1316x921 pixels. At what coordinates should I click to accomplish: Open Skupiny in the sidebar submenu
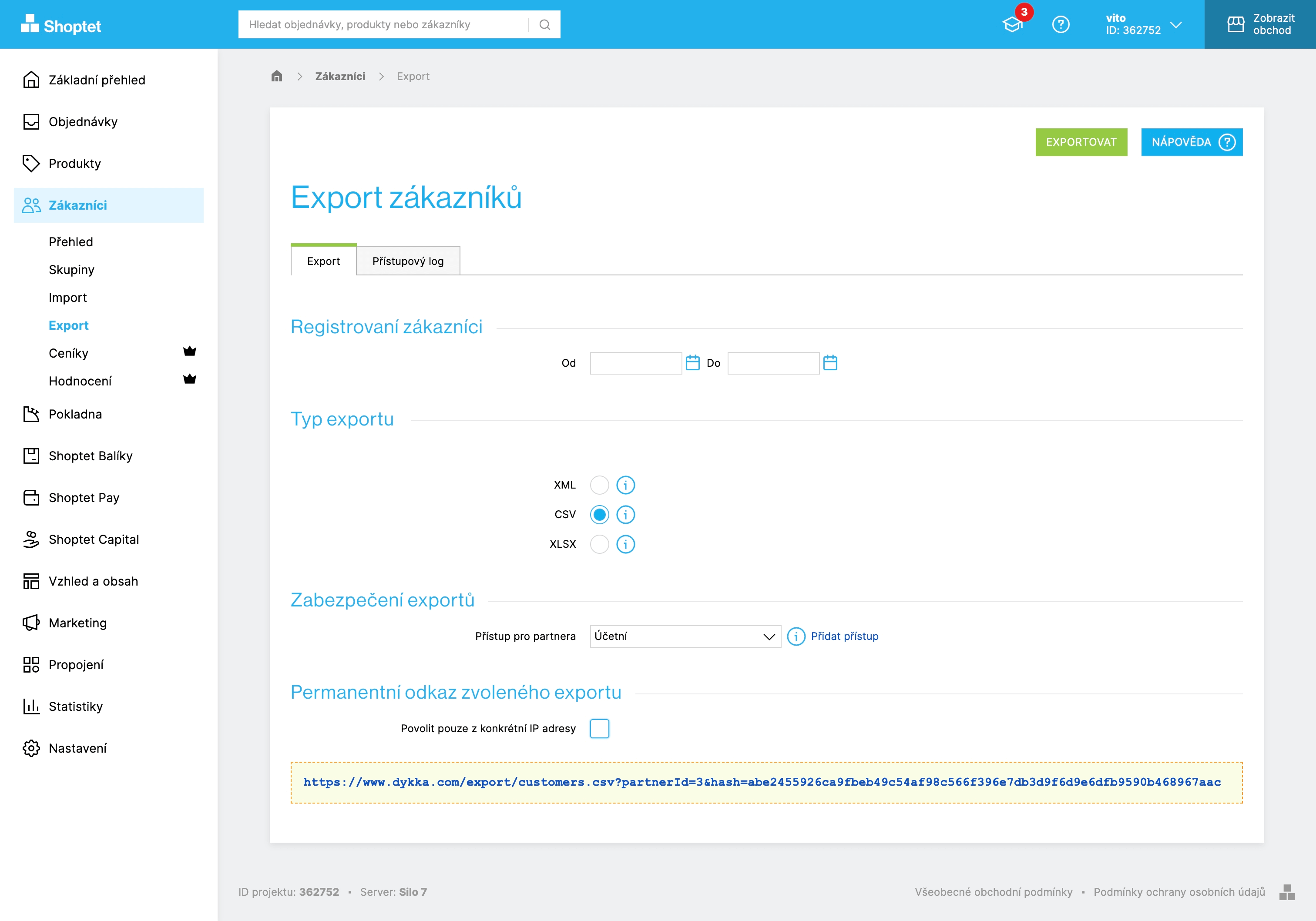(x=72, y=270)
